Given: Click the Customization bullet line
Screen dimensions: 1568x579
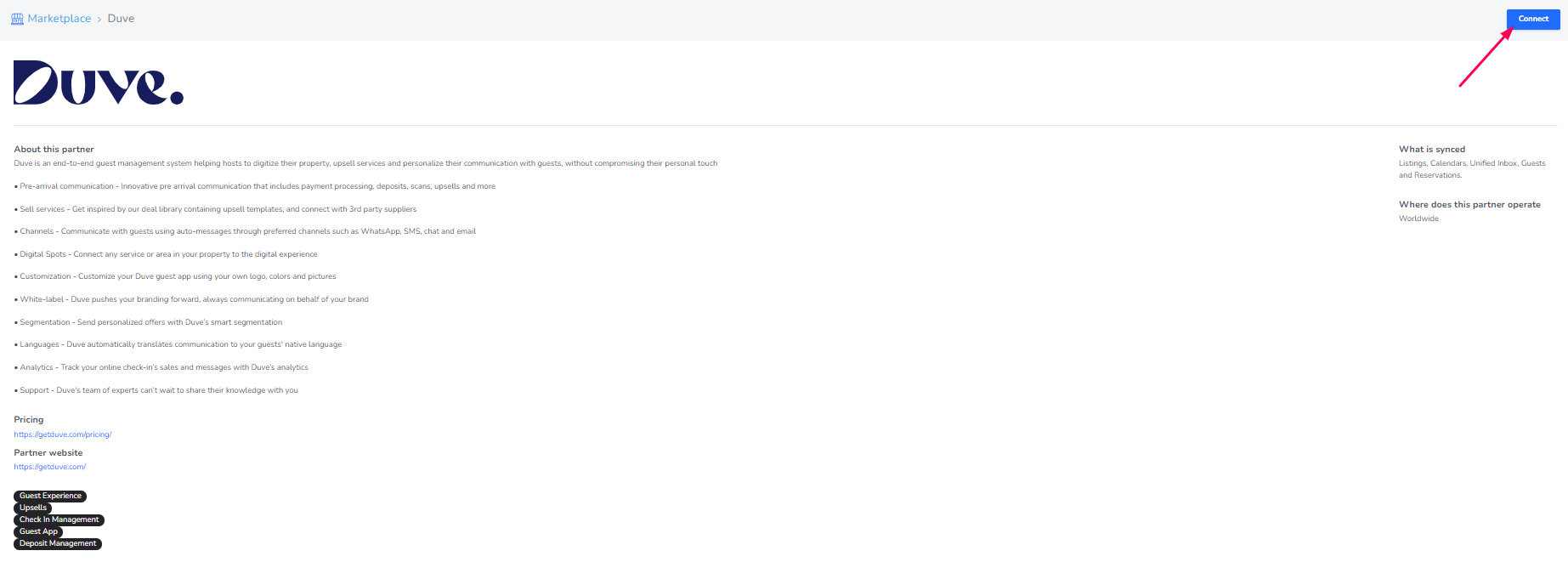Looking at the screenshot, I should (175, 276).
